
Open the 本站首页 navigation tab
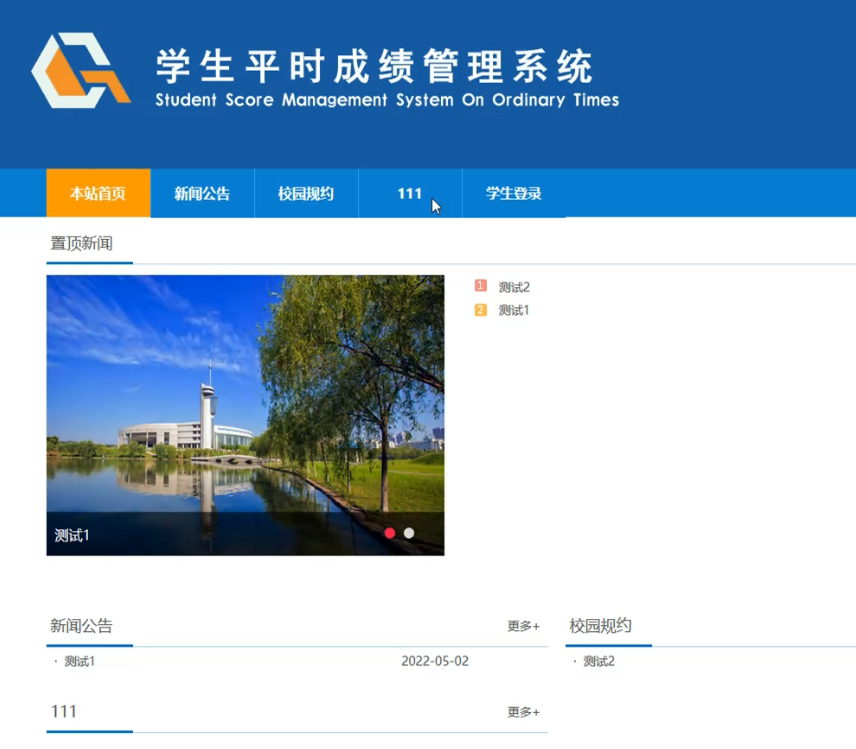[x=98, y=193]
